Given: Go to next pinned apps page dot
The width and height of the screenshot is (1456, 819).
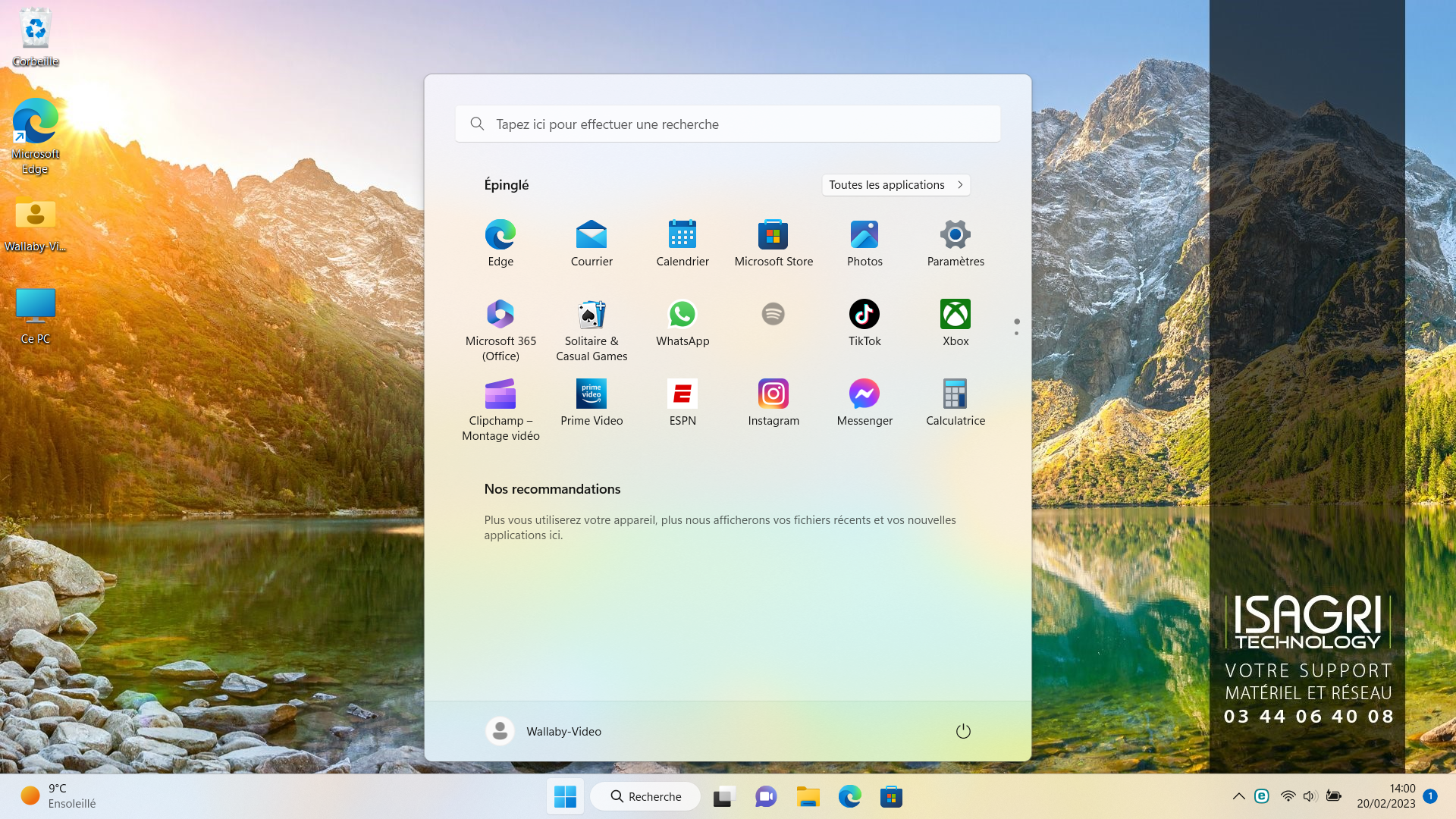Looking at the screenshot, I should (1016, 334).
